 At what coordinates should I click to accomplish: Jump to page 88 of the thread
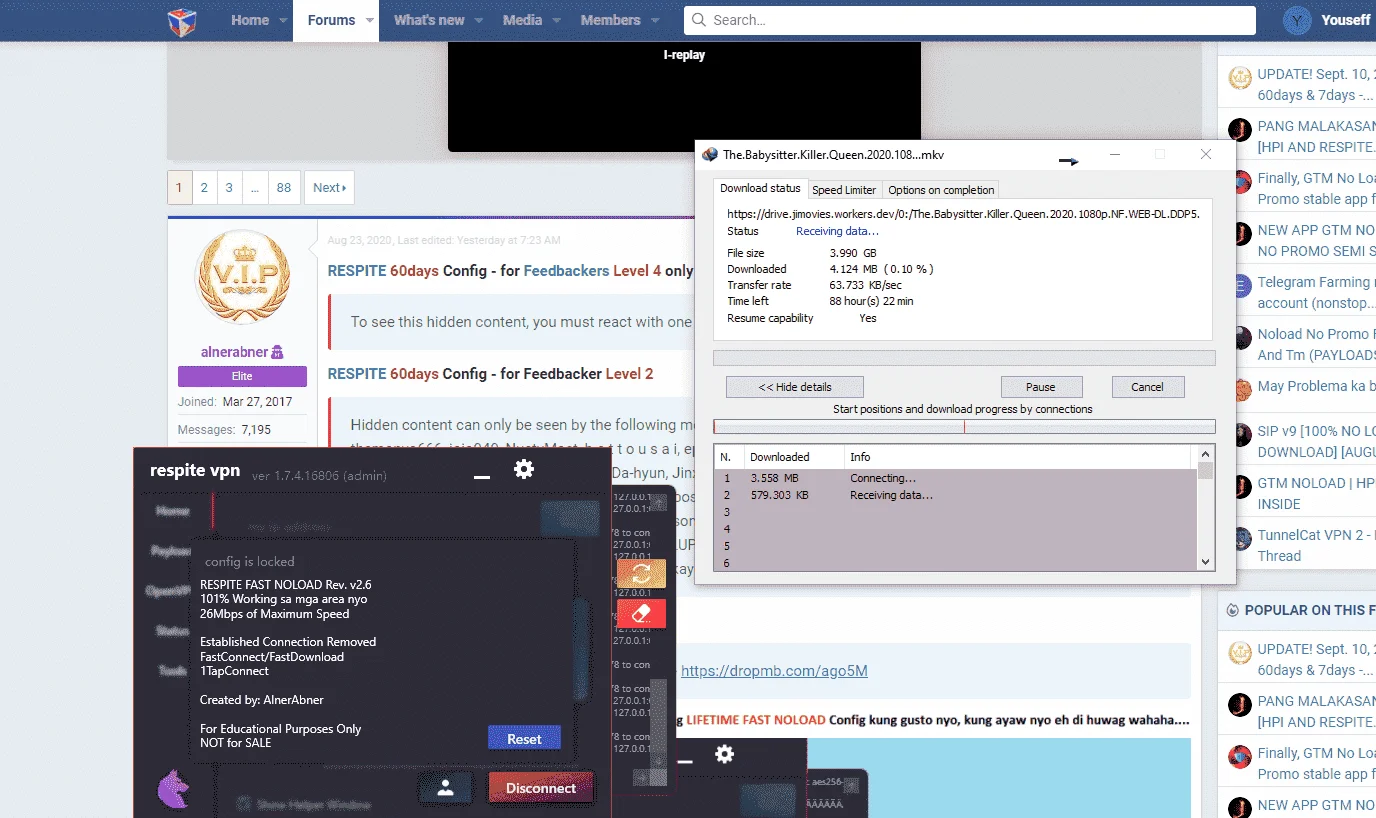[284, 187]
